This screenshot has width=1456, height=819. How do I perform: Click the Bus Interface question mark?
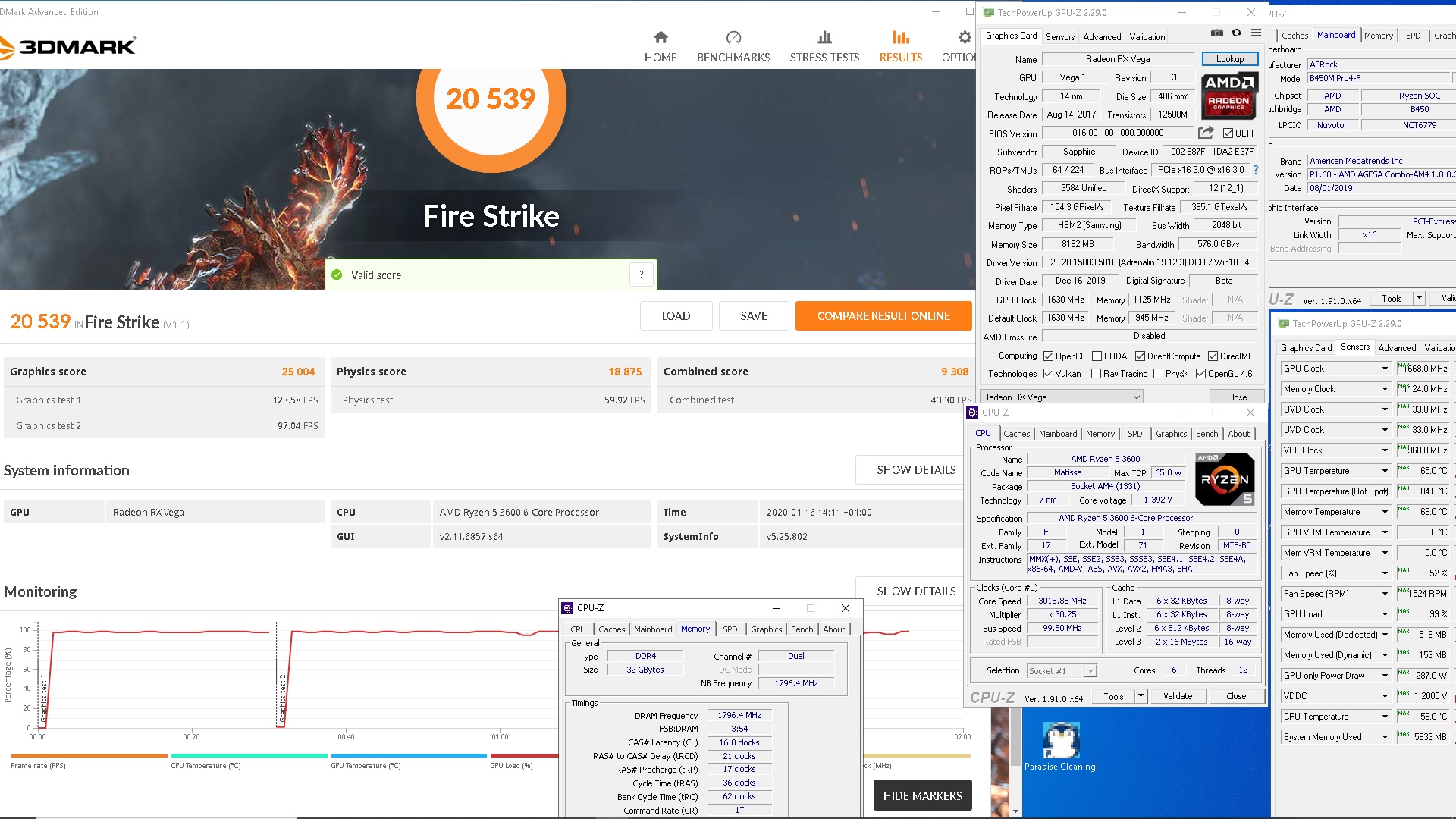(x=1256, y=170)
